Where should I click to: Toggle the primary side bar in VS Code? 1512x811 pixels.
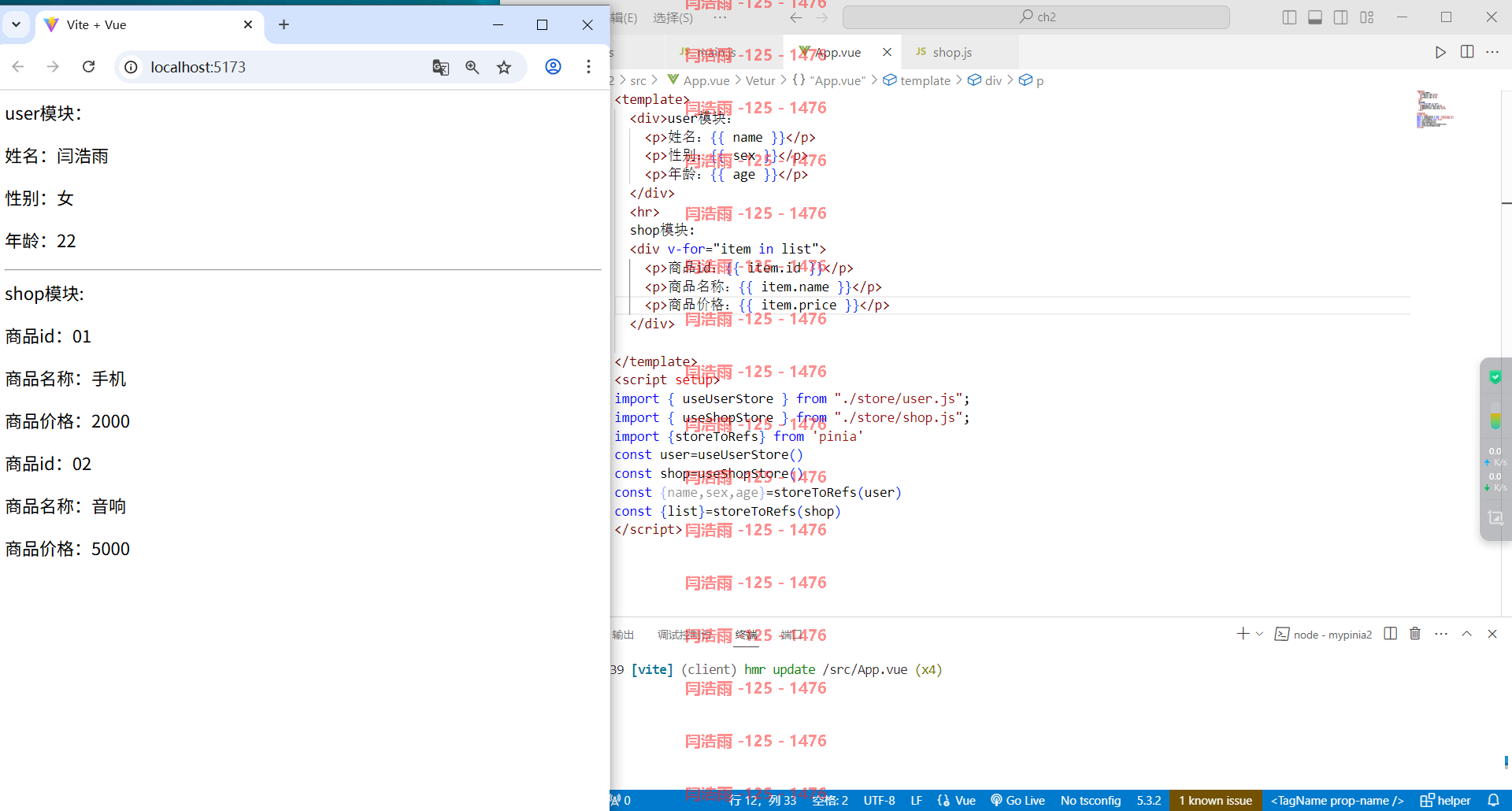coord(1289,17)
